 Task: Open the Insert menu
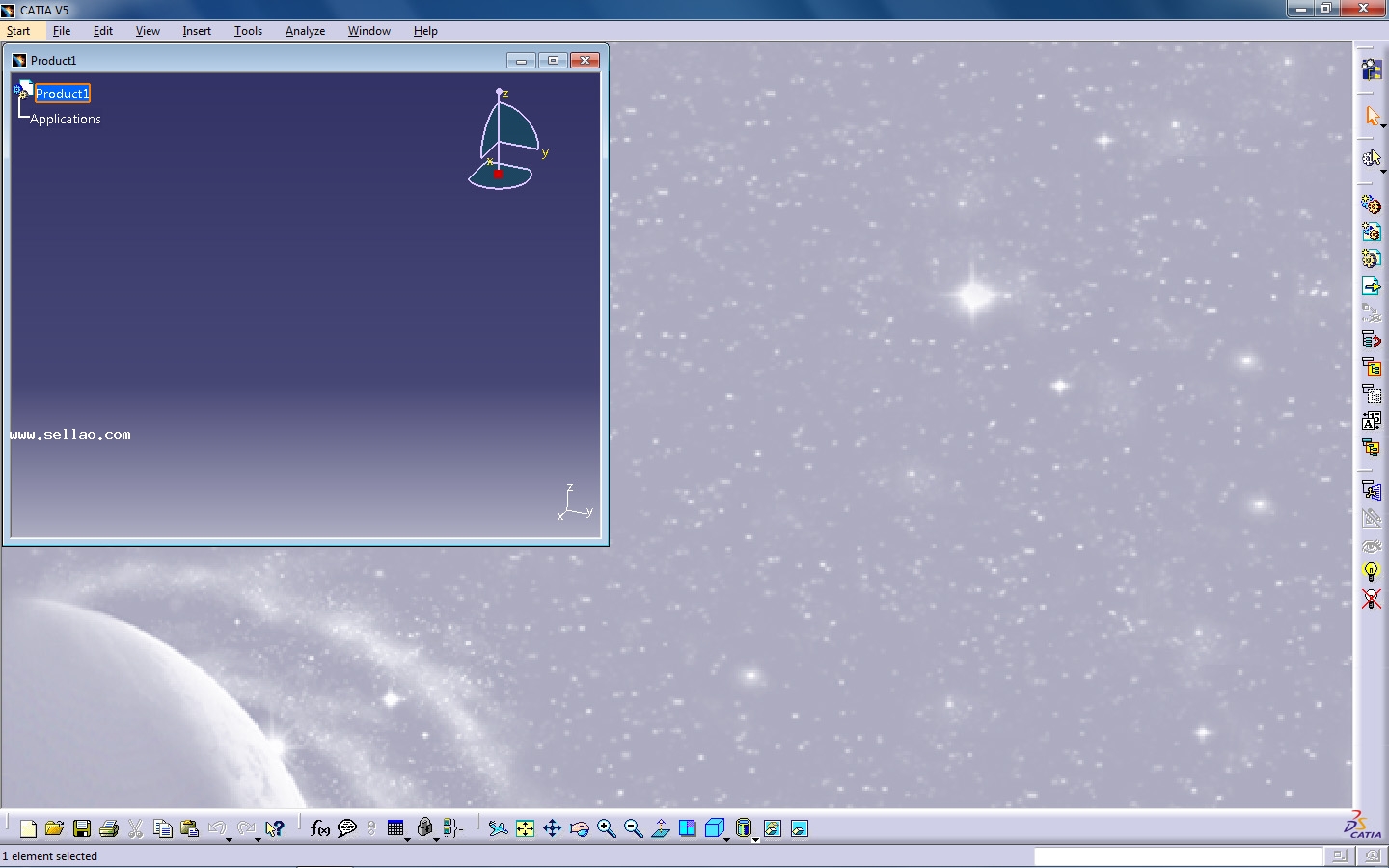click(197, 31)
